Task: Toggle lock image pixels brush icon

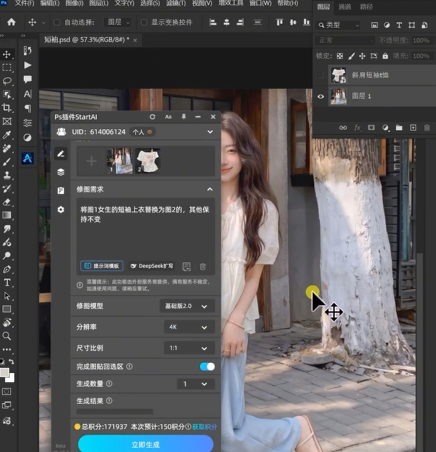Action: click(351, 56)
